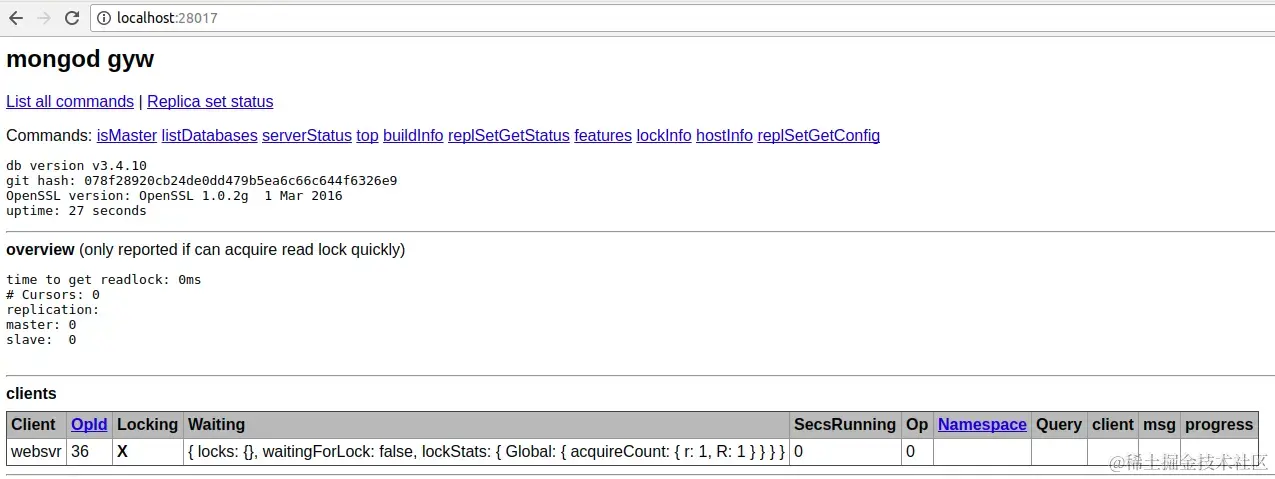Select the slave: 0 line

(41, 340)
